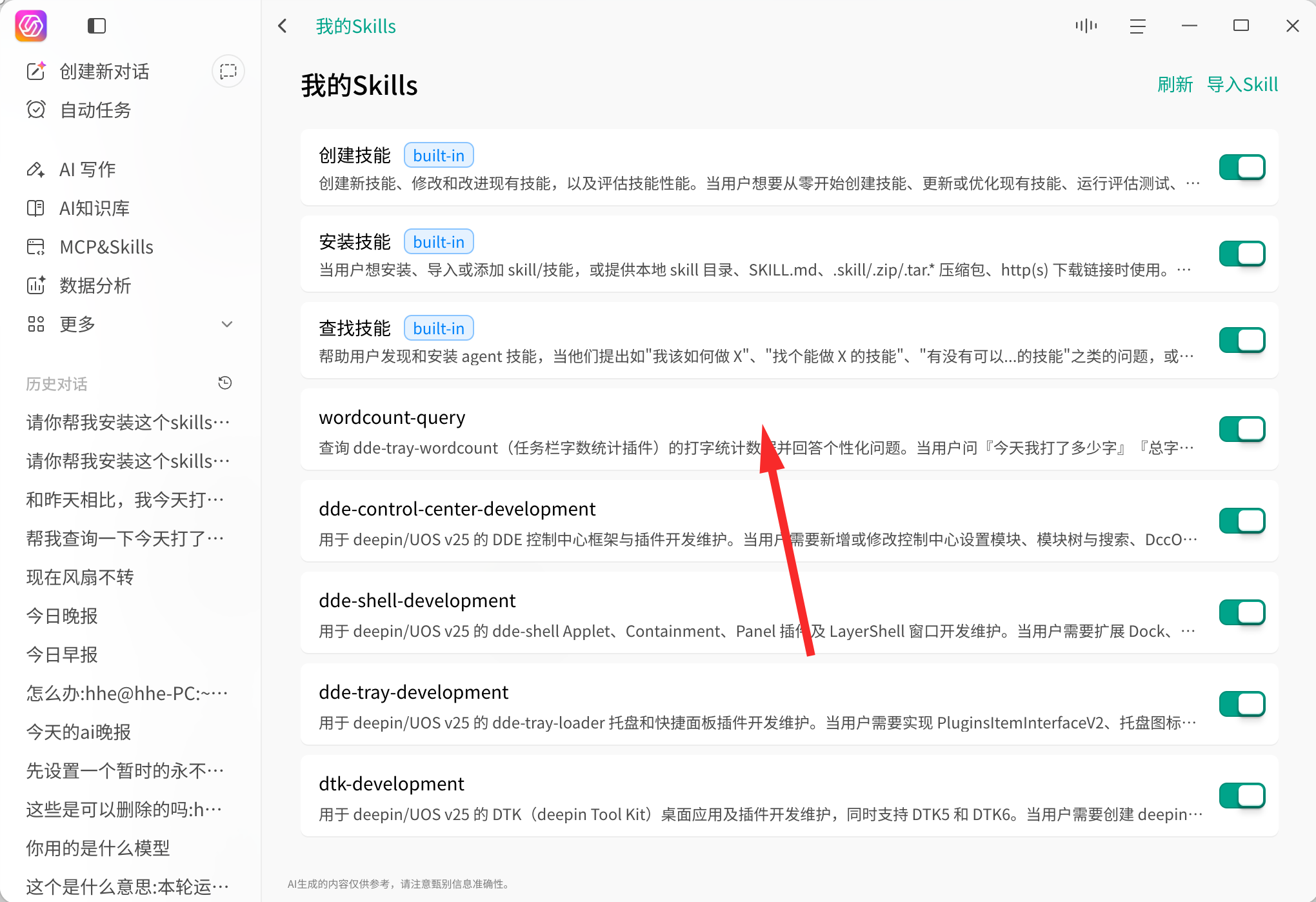Expand the 更多 chevron
The image size is (1316, 902).
pyautogui.click(x=227, y=324)
